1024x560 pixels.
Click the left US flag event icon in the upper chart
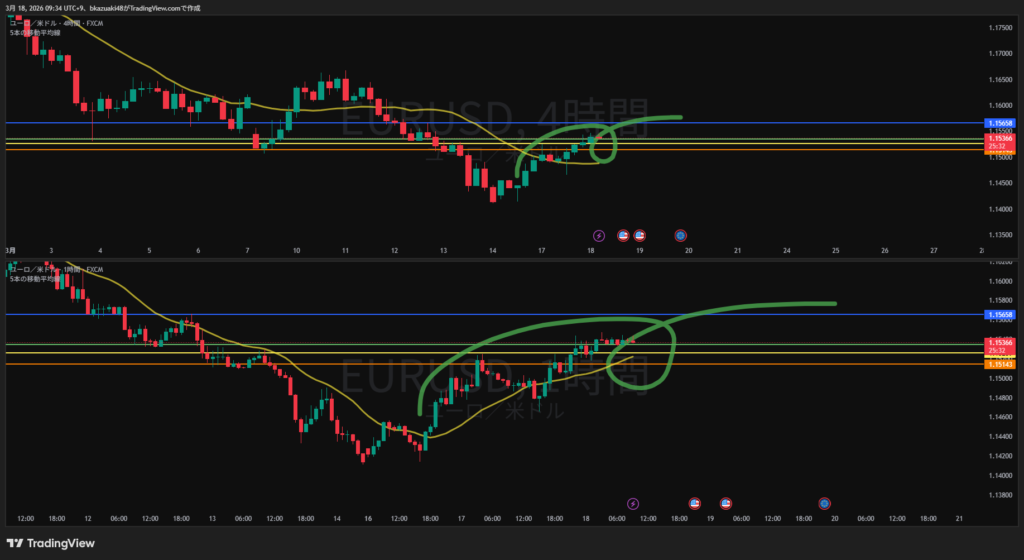623,235
